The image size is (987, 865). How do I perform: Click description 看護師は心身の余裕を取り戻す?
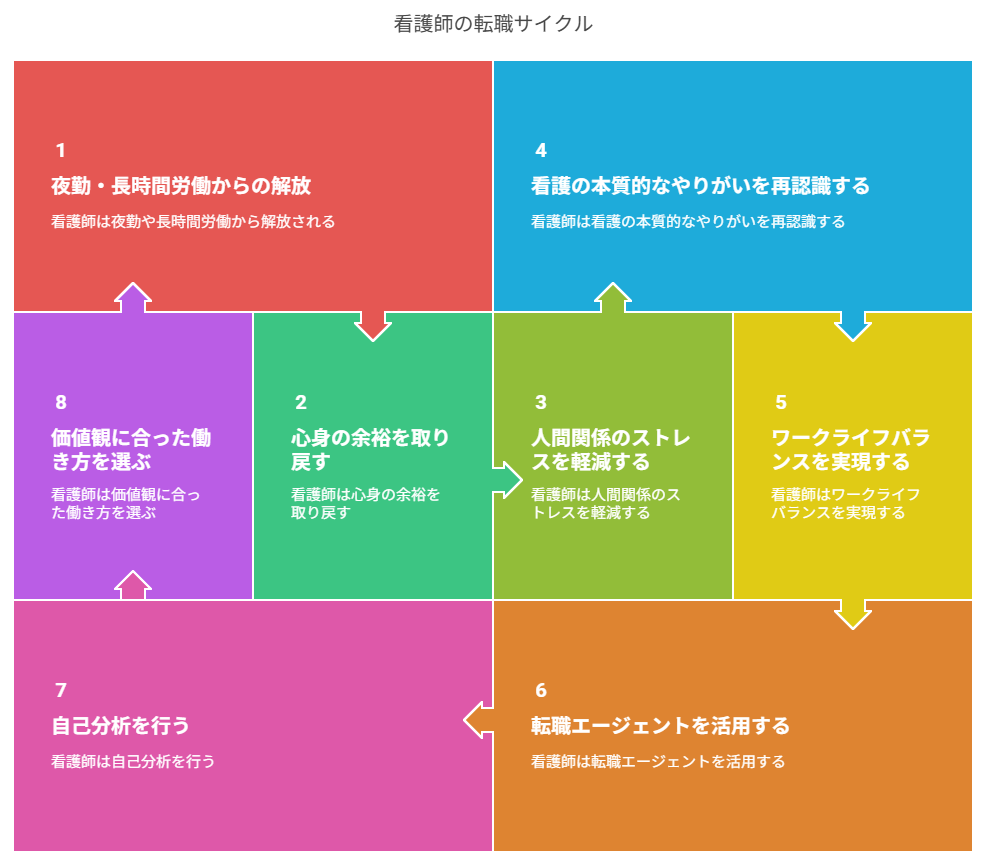[x=365, y=503]
